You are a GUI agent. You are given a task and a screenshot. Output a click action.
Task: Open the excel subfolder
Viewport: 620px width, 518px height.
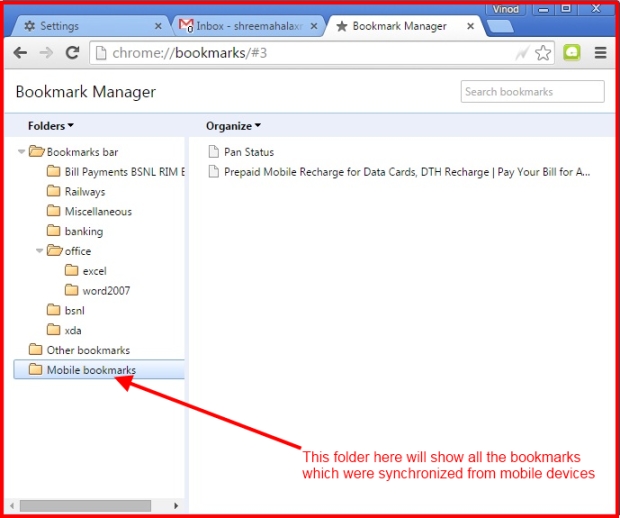click(95, 271)
